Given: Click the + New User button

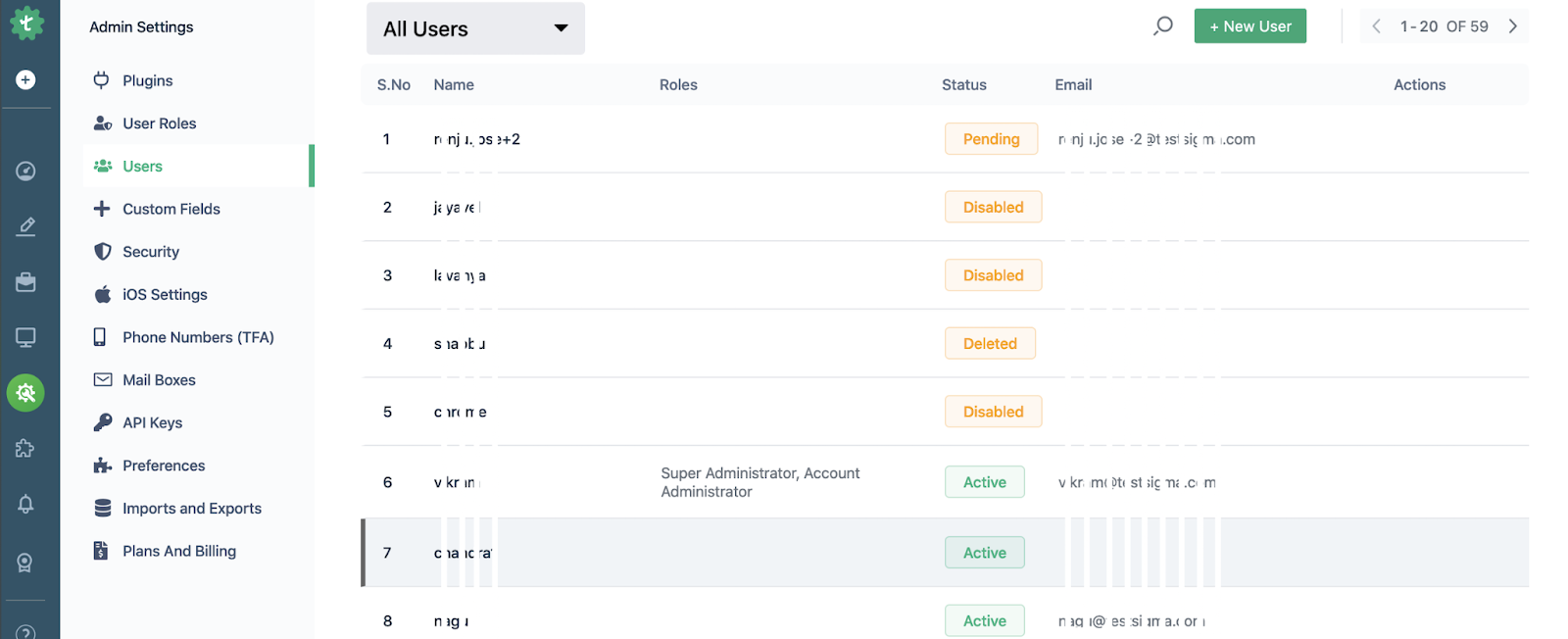Looking at the screenshot, I should 1249,26.
